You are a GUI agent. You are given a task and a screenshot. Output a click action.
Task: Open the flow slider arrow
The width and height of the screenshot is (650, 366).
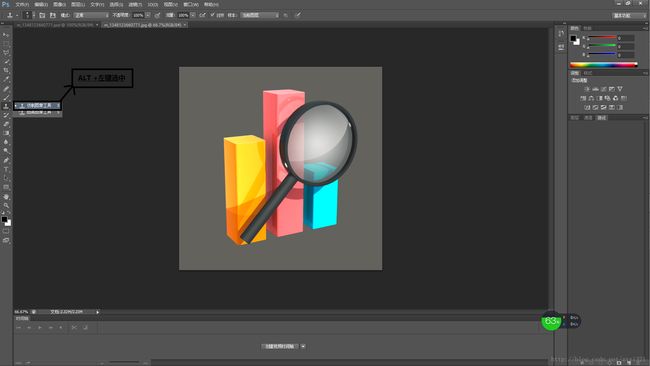(193, 15)
